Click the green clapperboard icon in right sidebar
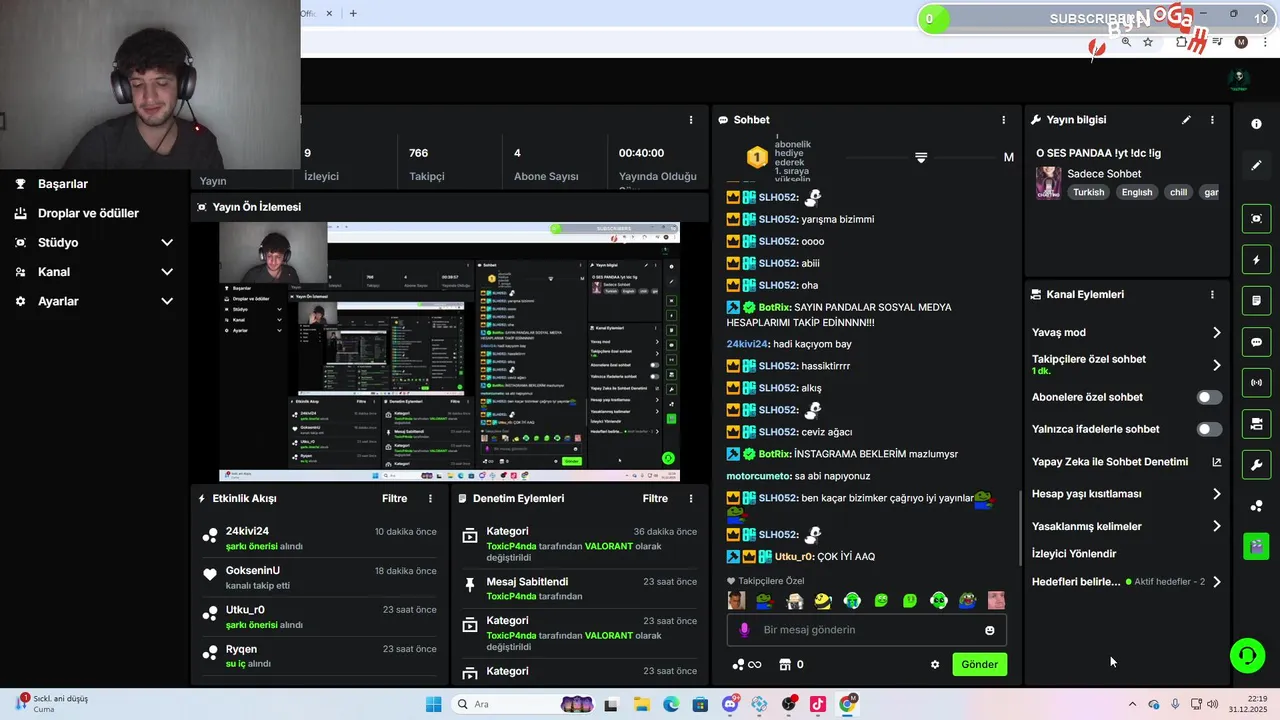The height and width of the screenshot is (720, 1280). coord(1256,546)
